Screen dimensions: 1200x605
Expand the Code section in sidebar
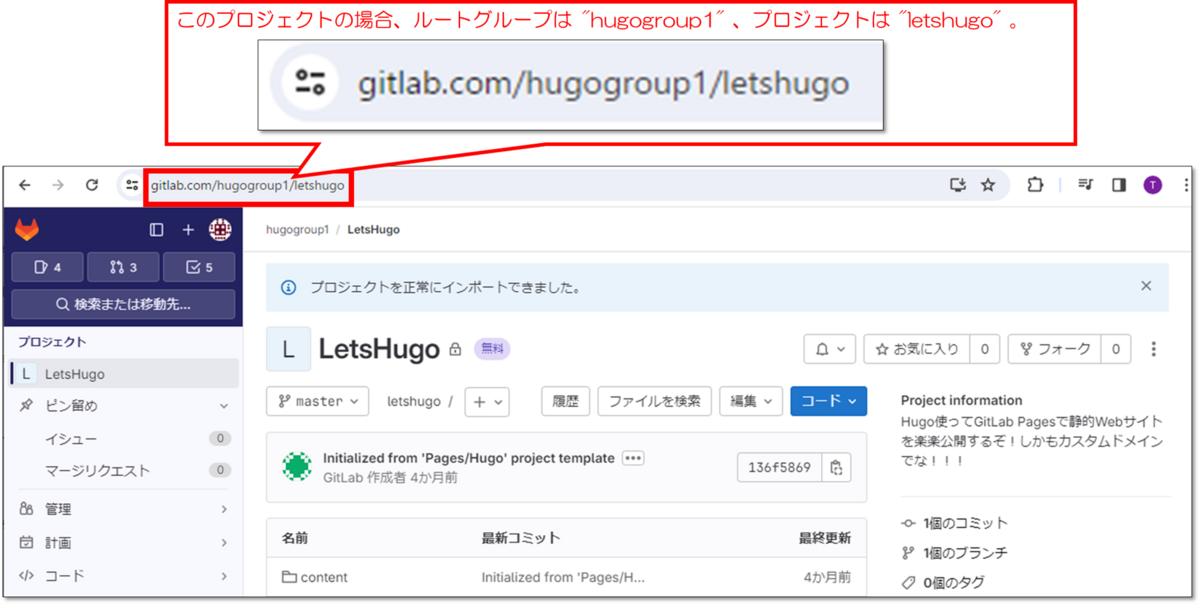(125, 576)
